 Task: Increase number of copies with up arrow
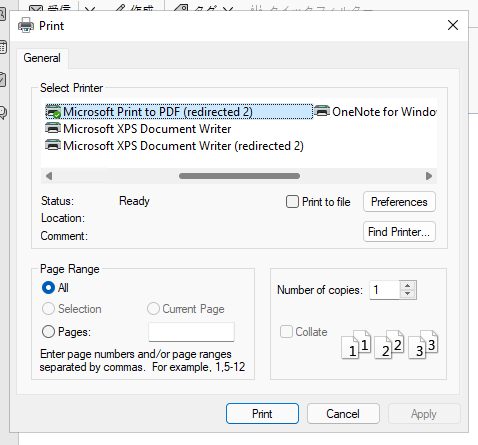pos(408,286)
